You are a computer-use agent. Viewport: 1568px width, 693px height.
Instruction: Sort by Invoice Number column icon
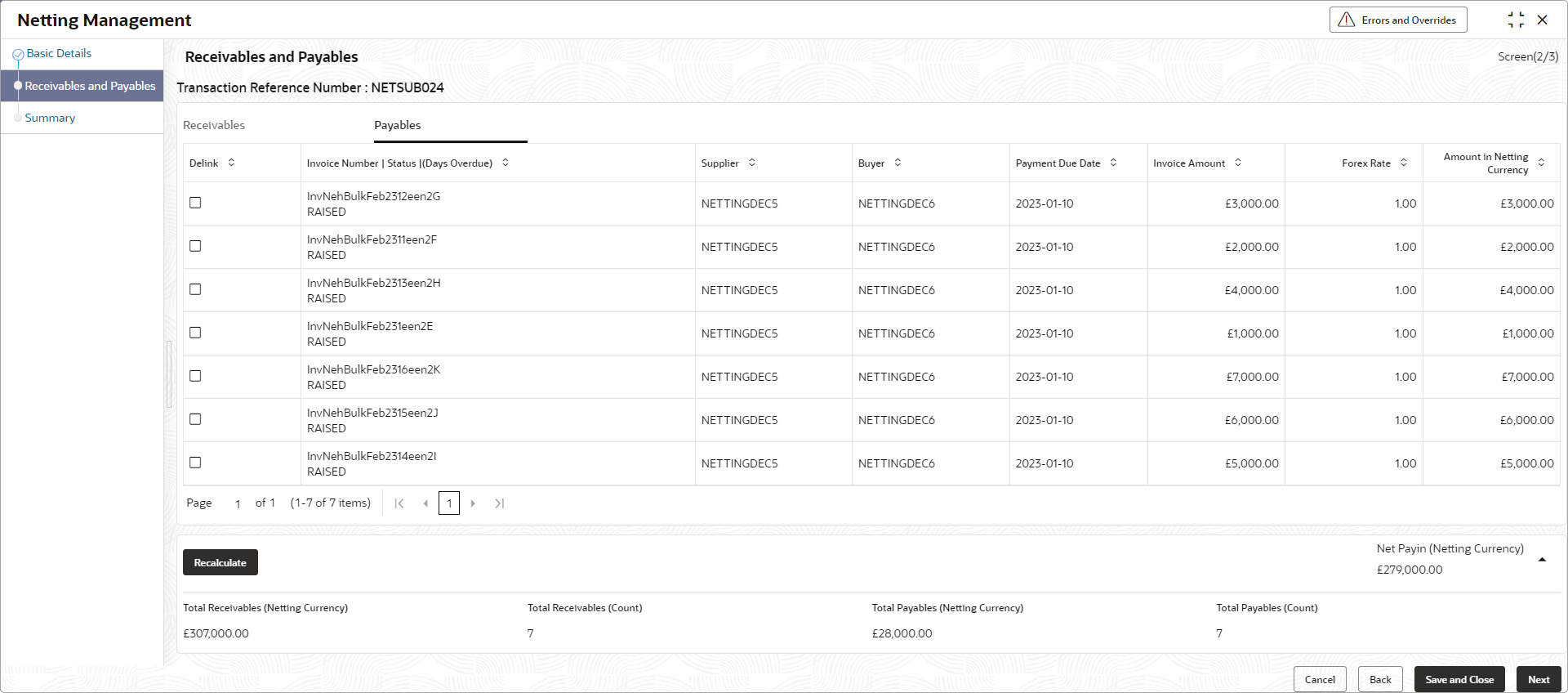coord(506,163)
